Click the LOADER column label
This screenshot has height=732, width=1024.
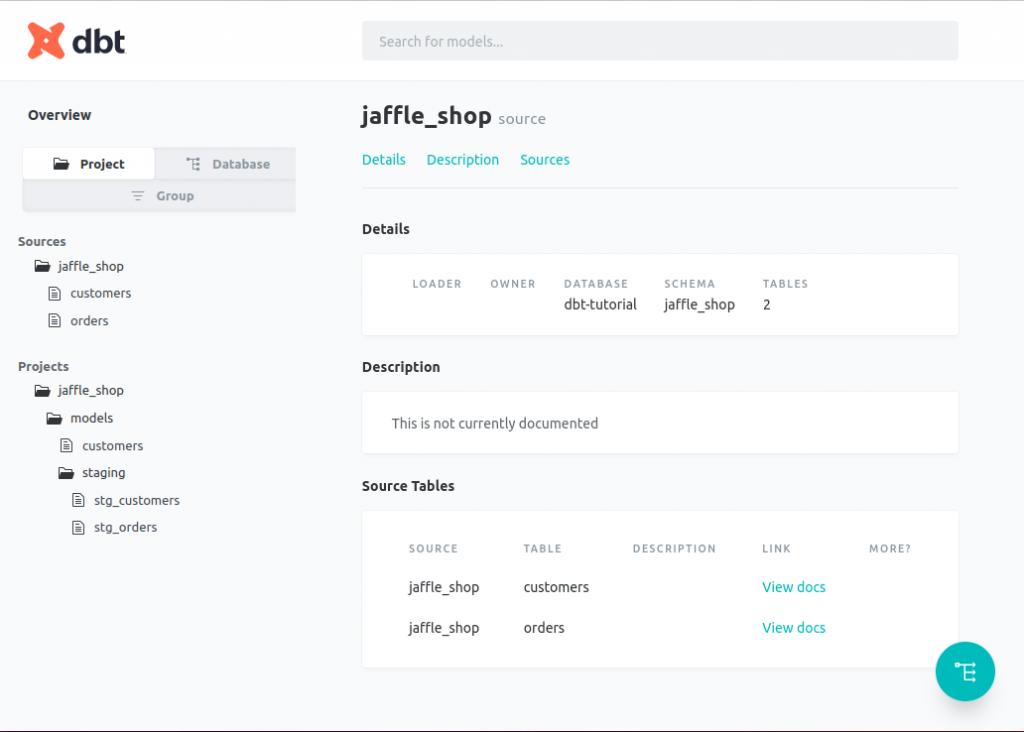[x=437, y=284]
